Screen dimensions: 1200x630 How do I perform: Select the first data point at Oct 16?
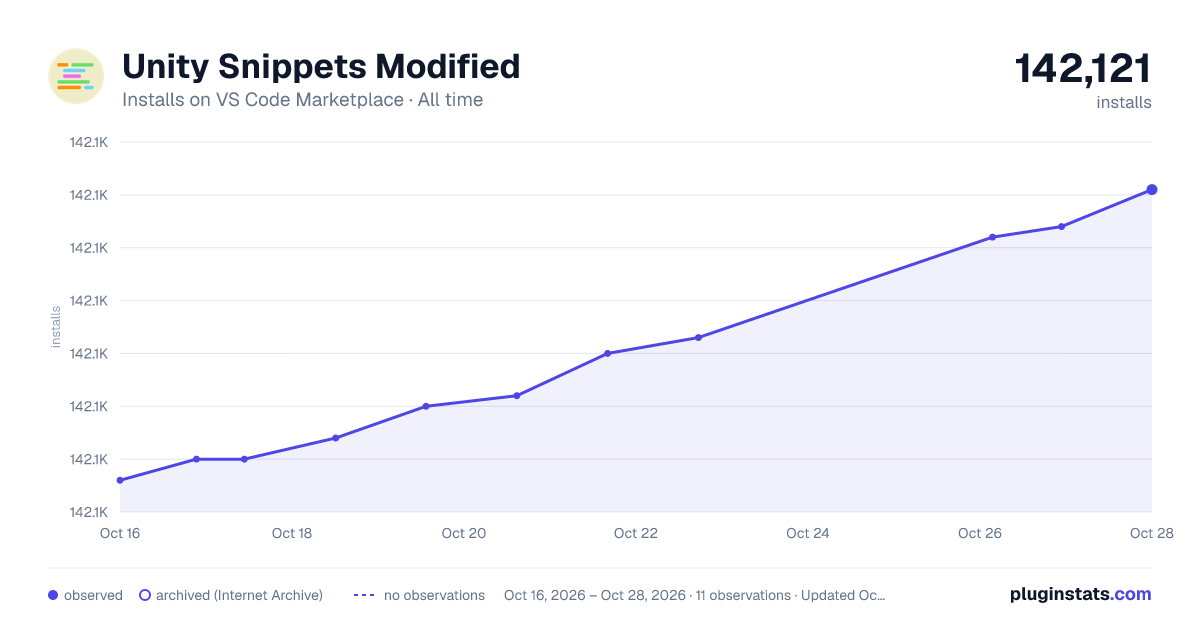(120, 480)
